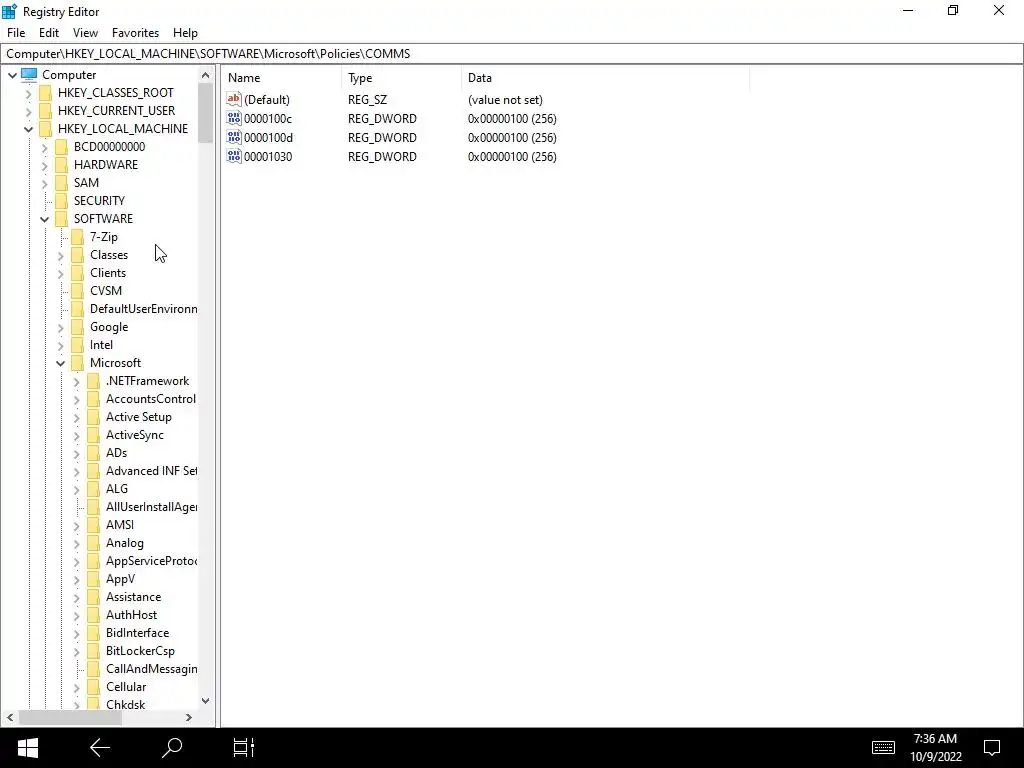Expand the SAM key arrow

(x=44, y=184)
